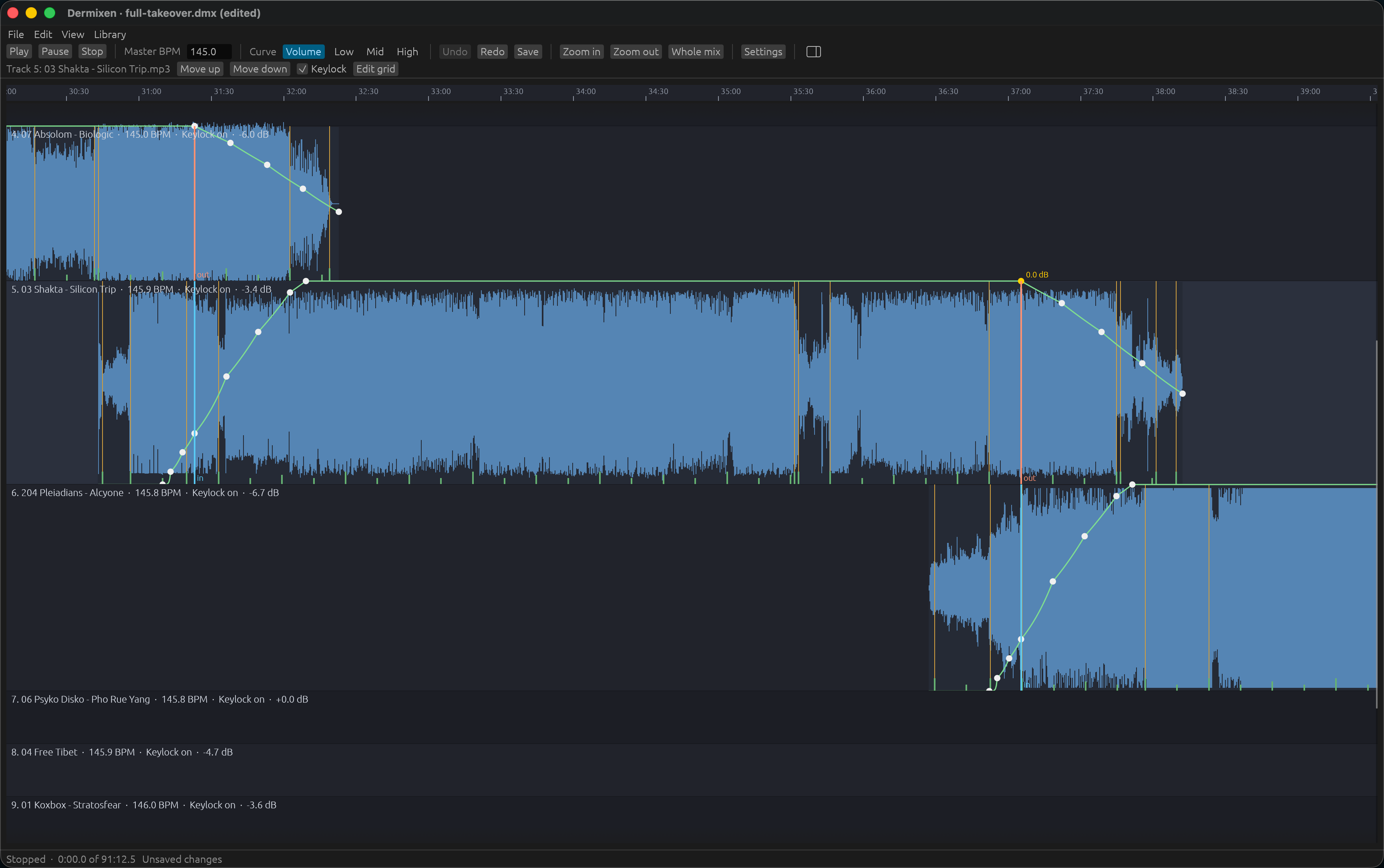Open Settings
Screen dimensions: 1384x868
click(763, 52)
